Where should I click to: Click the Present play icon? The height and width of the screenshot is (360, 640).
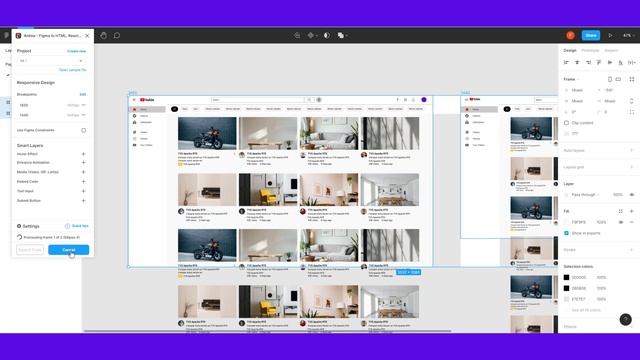pos(610,36)
